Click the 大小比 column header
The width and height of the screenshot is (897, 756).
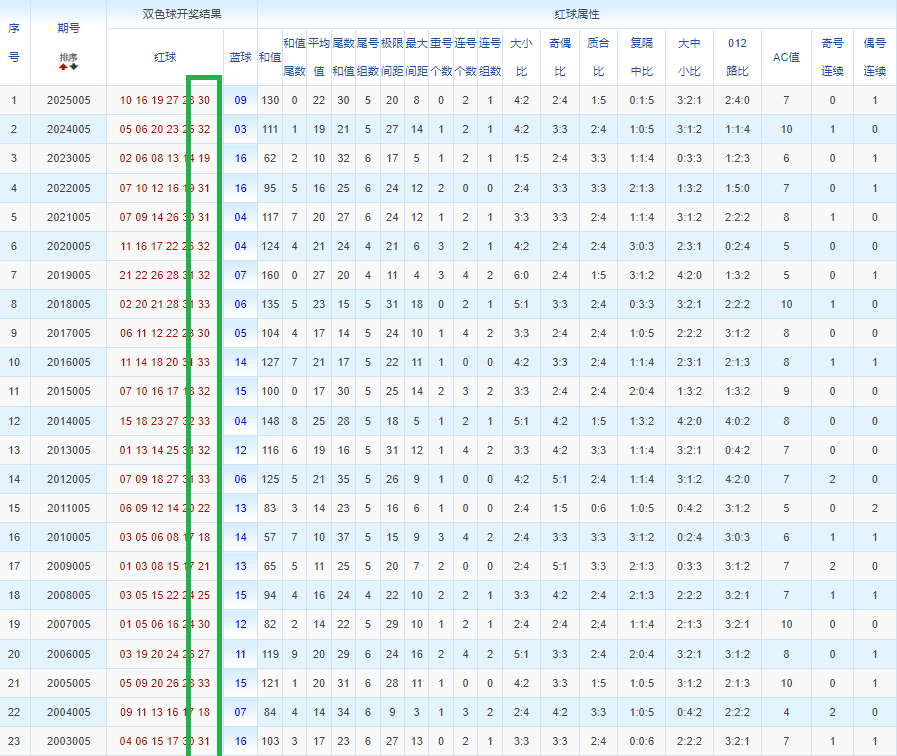tap(521, 57)
